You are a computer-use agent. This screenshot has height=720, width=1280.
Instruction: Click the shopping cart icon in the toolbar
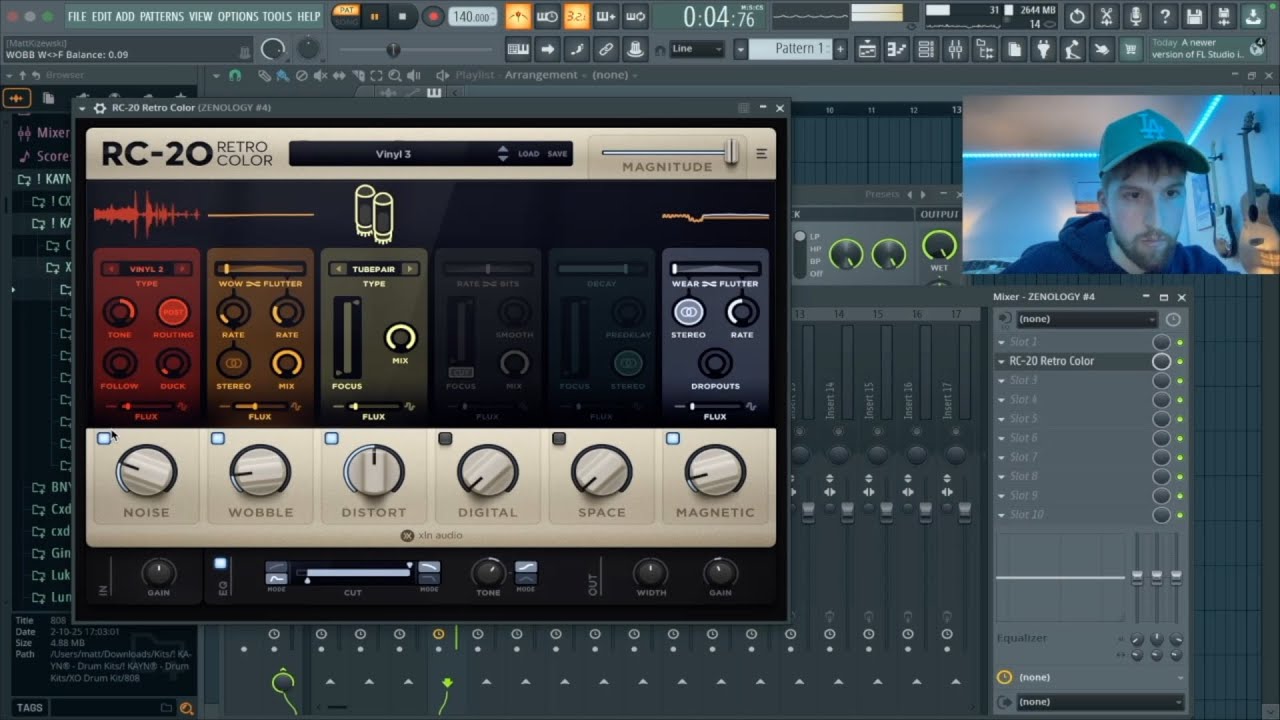1131,49
